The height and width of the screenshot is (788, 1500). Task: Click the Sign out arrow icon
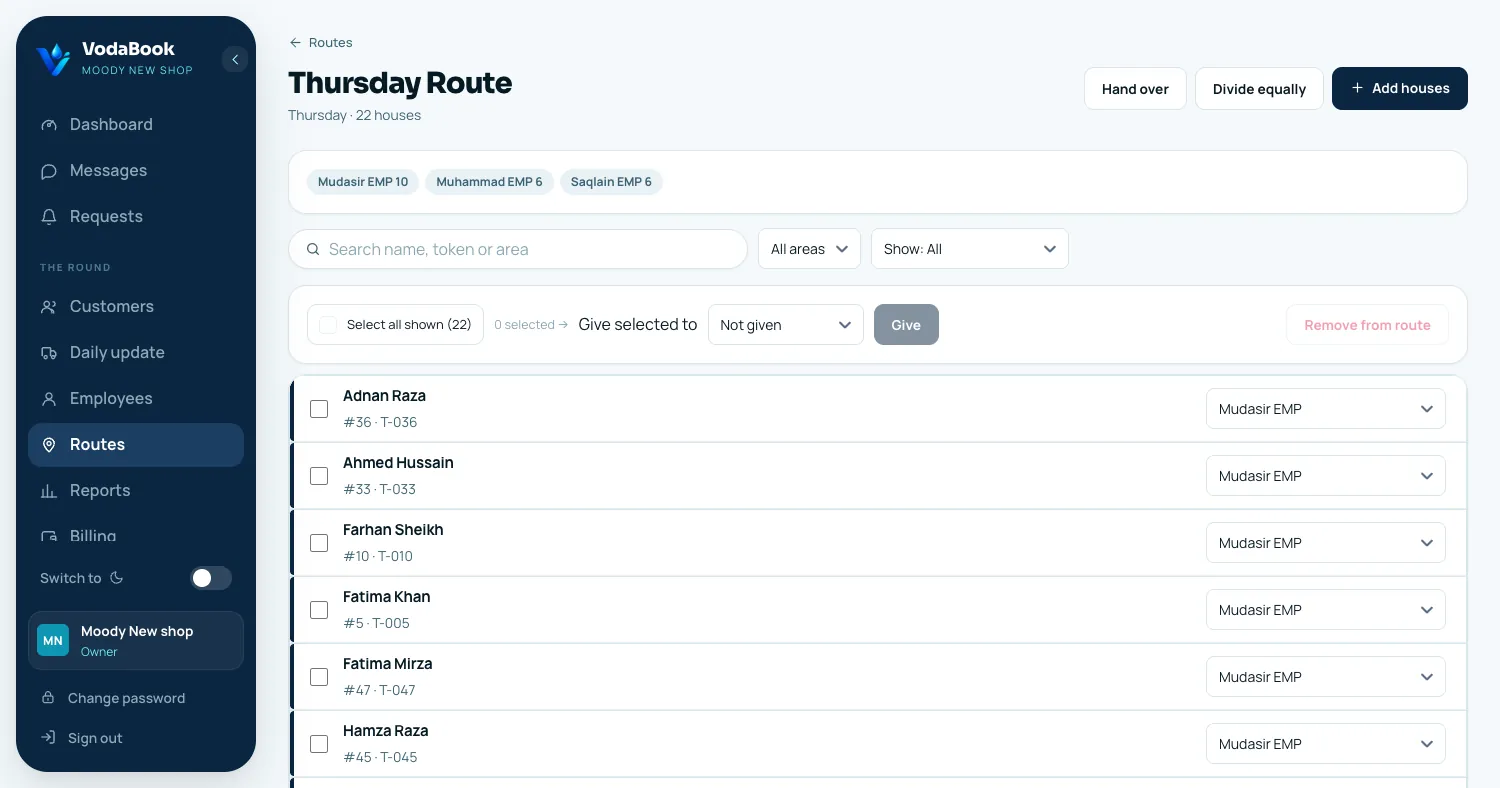click(47, 738)
